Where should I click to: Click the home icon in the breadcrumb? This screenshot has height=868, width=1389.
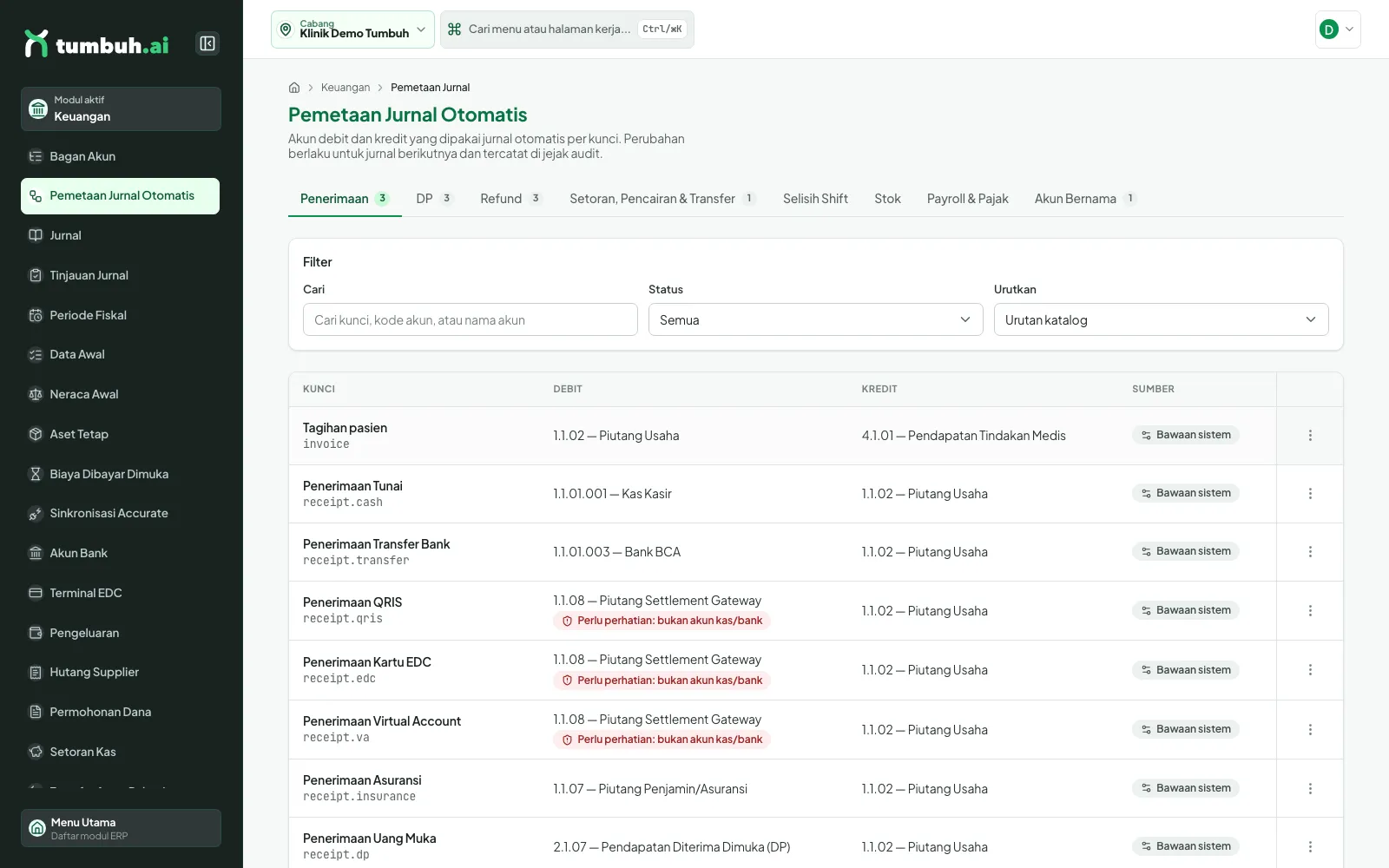(x=294, y=88)
